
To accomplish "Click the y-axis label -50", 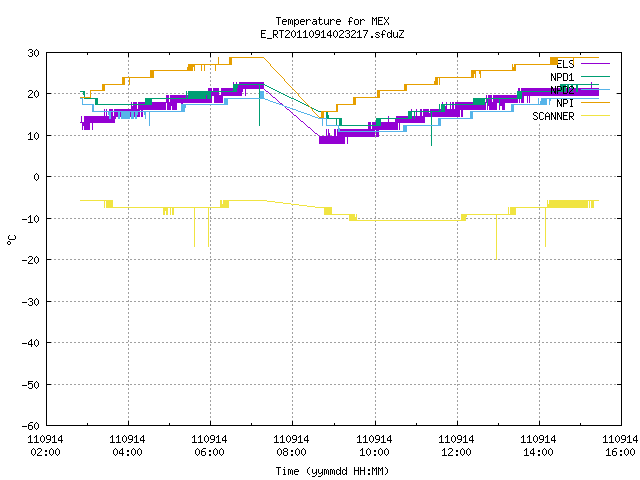I will coord(31,384).
